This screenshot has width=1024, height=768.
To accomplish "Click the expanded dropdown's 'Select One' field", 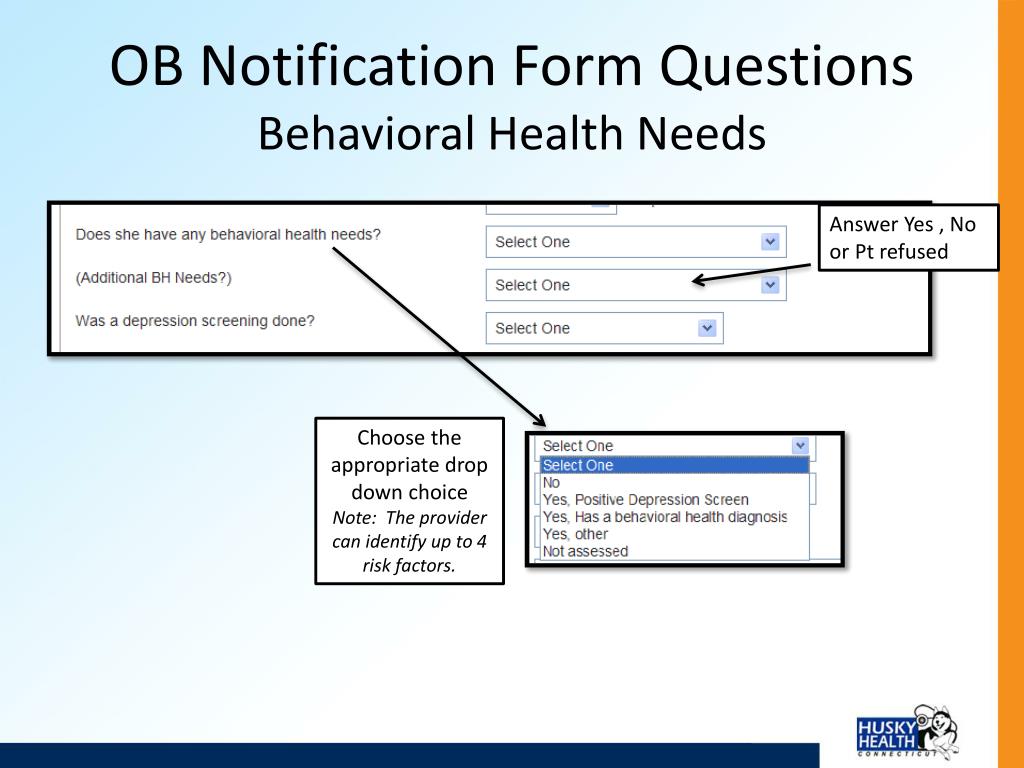I will 675,445.
